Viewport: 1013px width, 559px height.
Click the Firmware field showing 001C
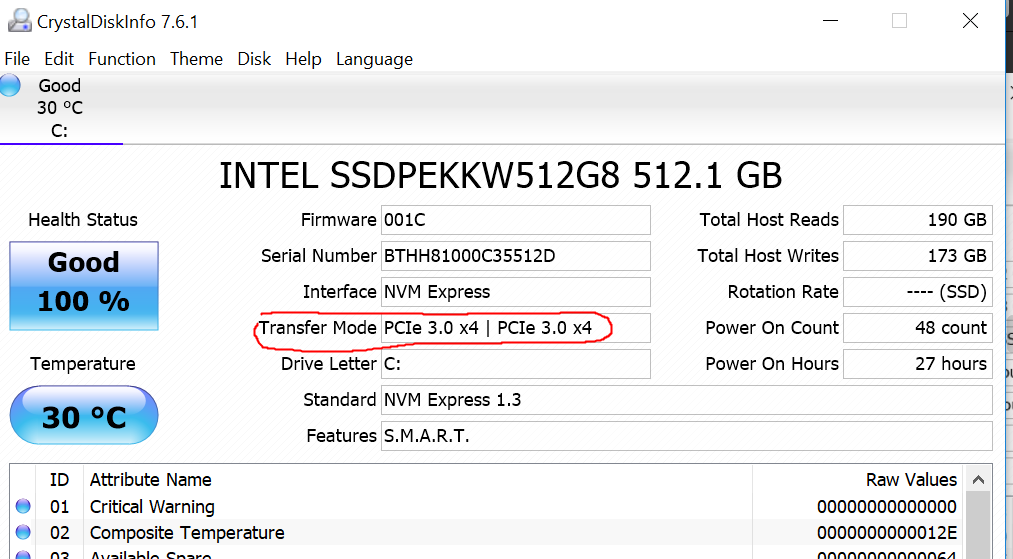pyautogui.click(x=516, y=220)
